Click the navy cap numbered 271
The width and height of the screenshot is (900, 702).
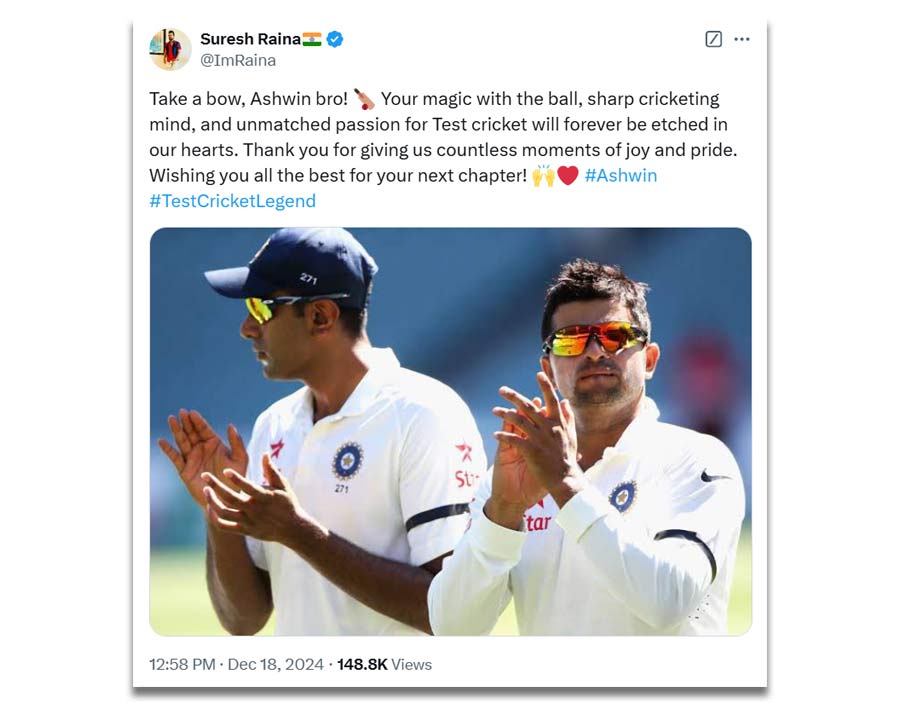pyautogui.click(x=293, y=266)
